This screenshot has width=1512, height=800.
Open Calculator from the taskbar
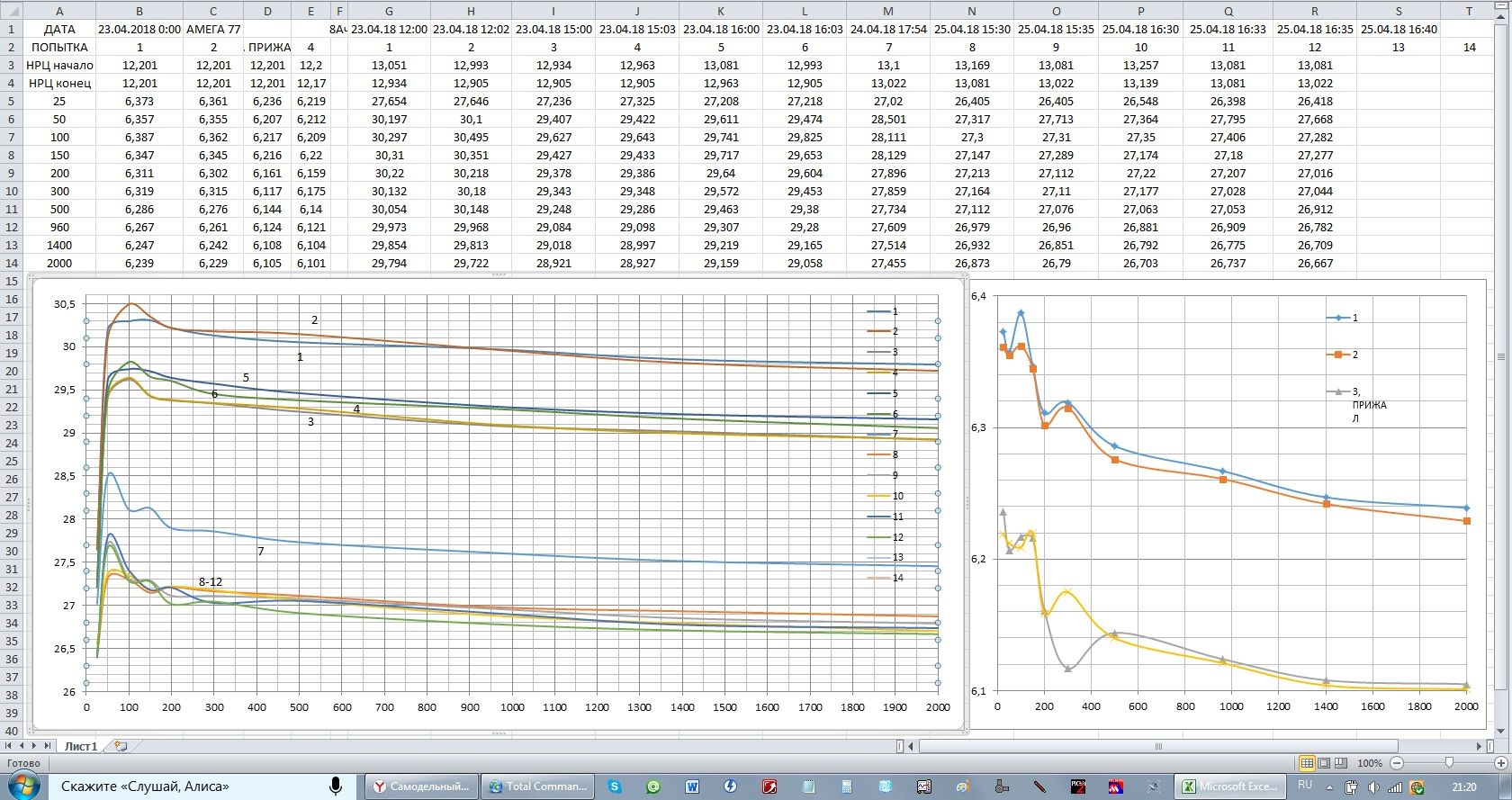tap(847, 787)
